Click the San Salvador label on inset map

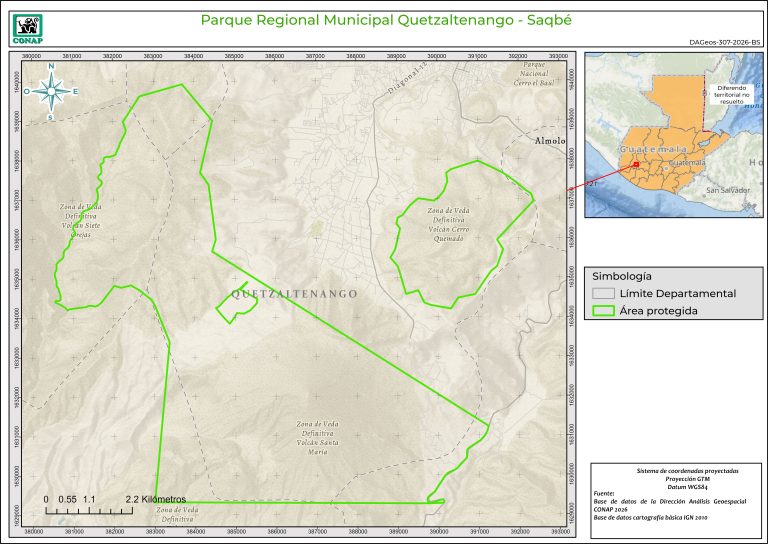726,189
